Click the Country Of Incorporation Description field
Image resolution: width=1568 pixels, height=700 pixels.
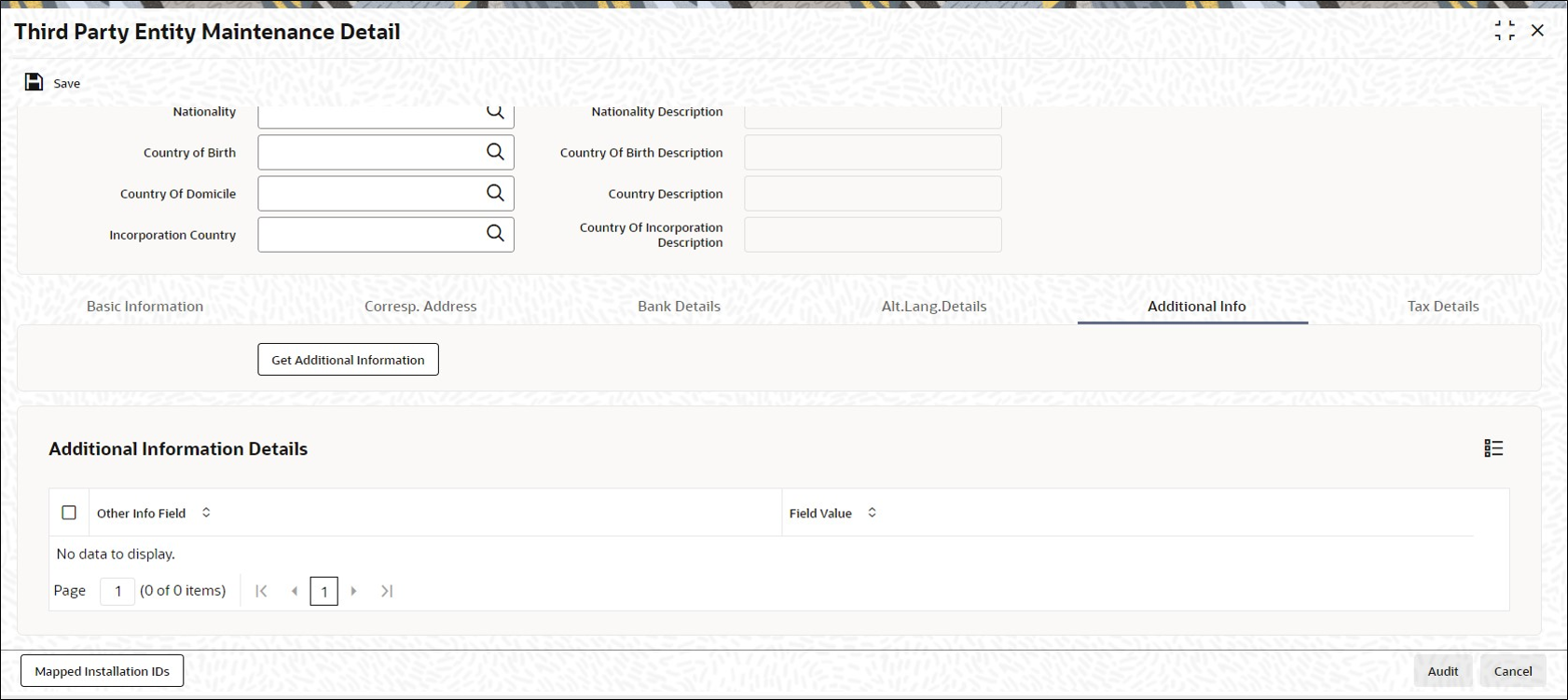coord(873,234)
